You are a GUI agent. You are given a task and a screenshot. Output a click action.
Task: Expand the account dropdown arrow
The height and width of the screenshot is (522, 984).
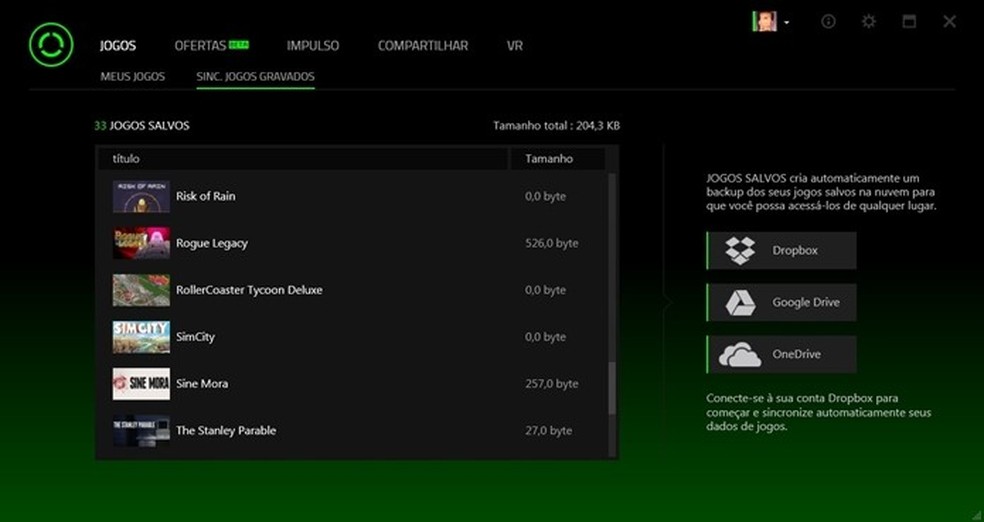click(x=786, y=23)
